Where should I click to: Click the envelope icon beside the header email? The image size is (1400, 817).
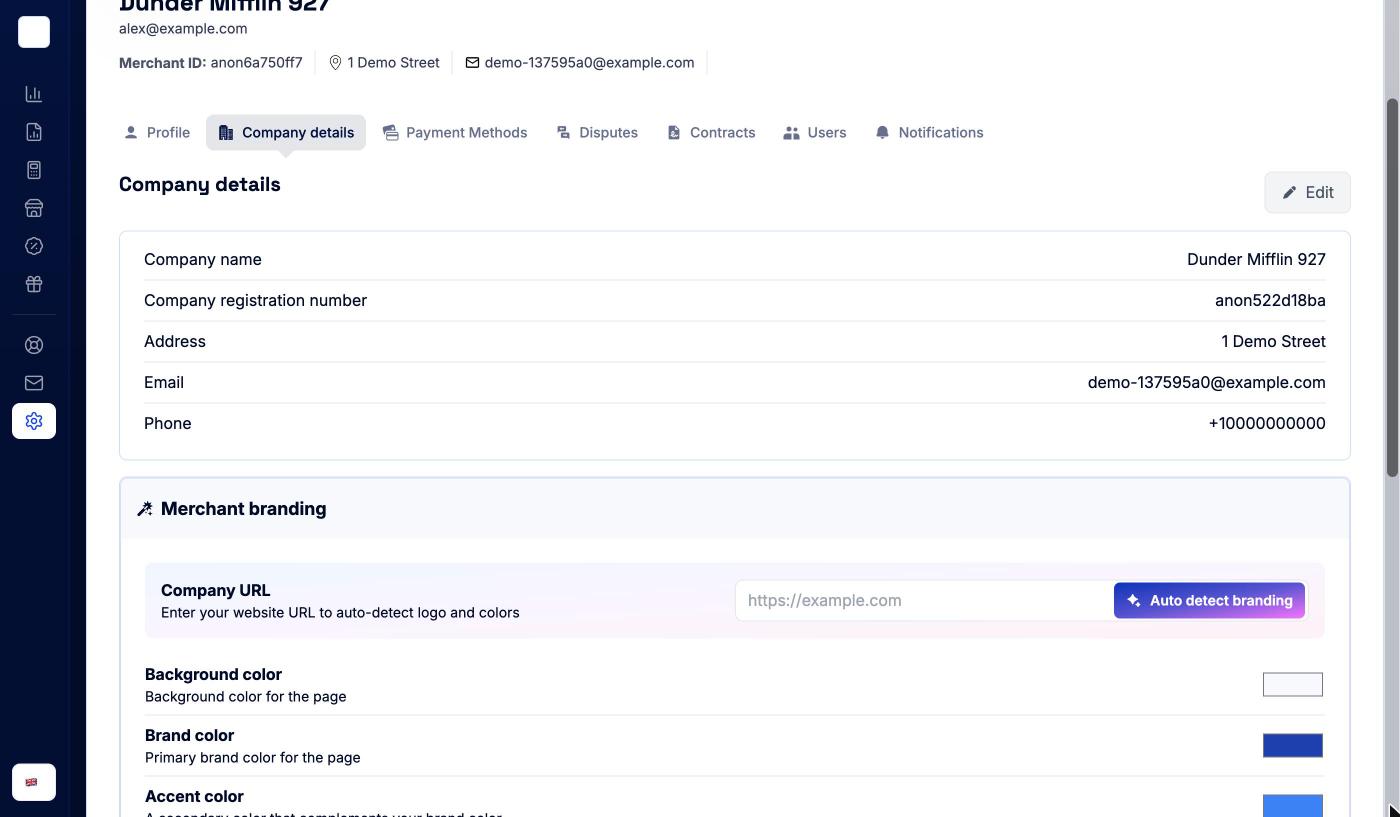[x=472, y=63]
